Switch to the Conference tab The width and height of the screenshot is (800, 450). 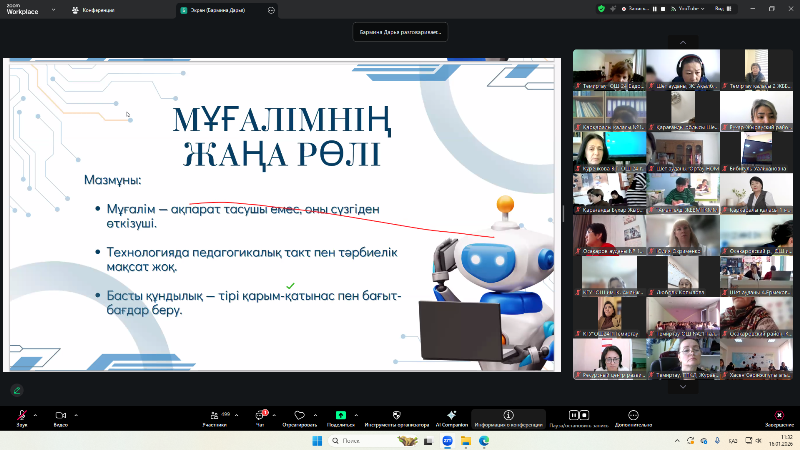point(94,9)
